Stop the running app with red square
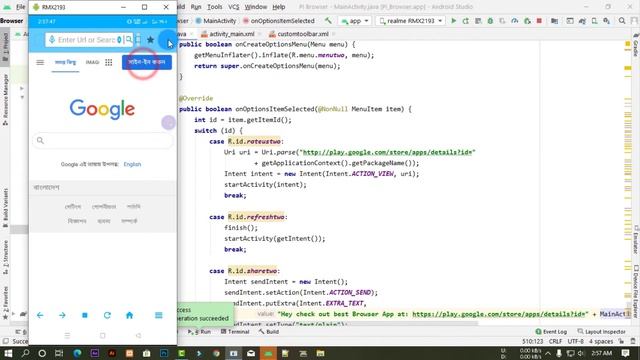The image size is (640, 360). [x=539, y=20]
